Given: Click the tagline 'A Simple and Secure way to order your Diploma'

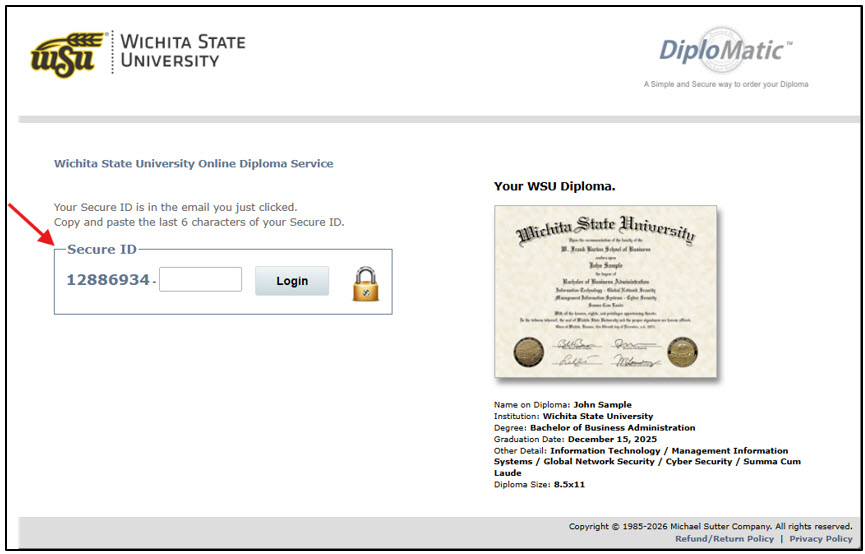Looking at the screenshot, I should (726, 84).
